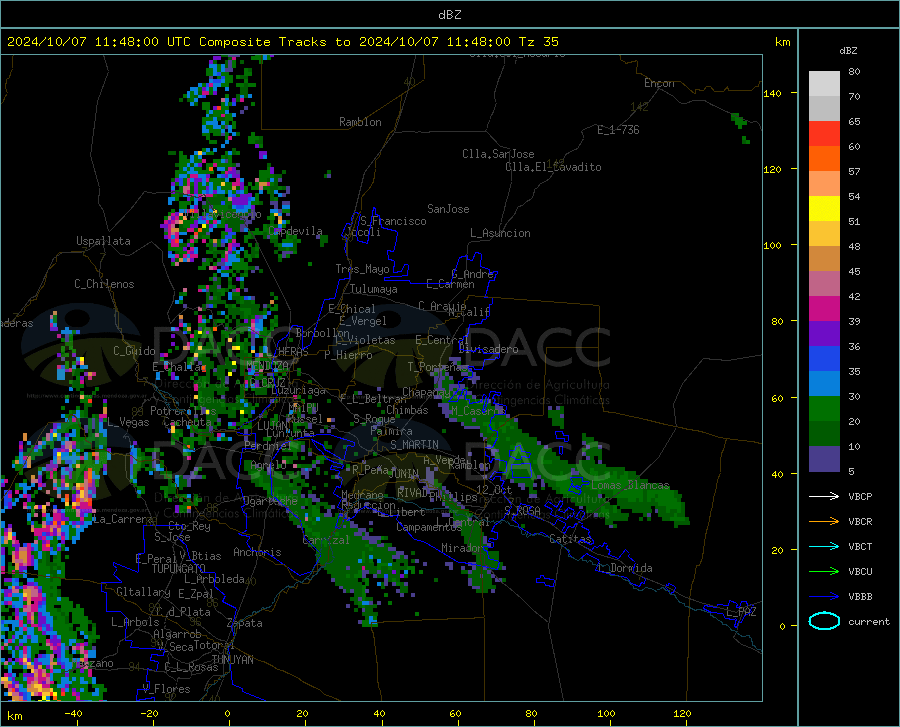Click the -40 tick on the bottom axis
The height and width of the screenshot is (727, 900).
(x=73, y=713)
